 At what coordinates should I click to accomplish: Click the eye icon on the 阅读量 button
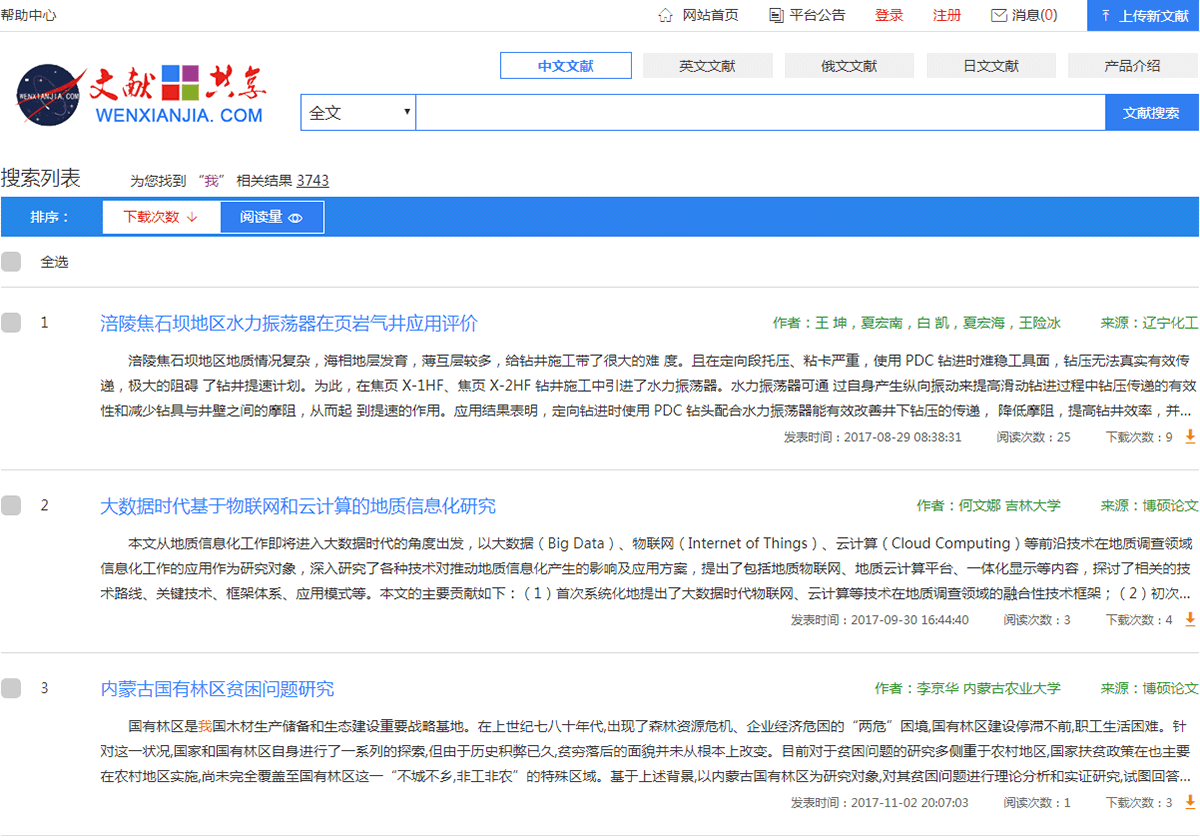[297, 216]
